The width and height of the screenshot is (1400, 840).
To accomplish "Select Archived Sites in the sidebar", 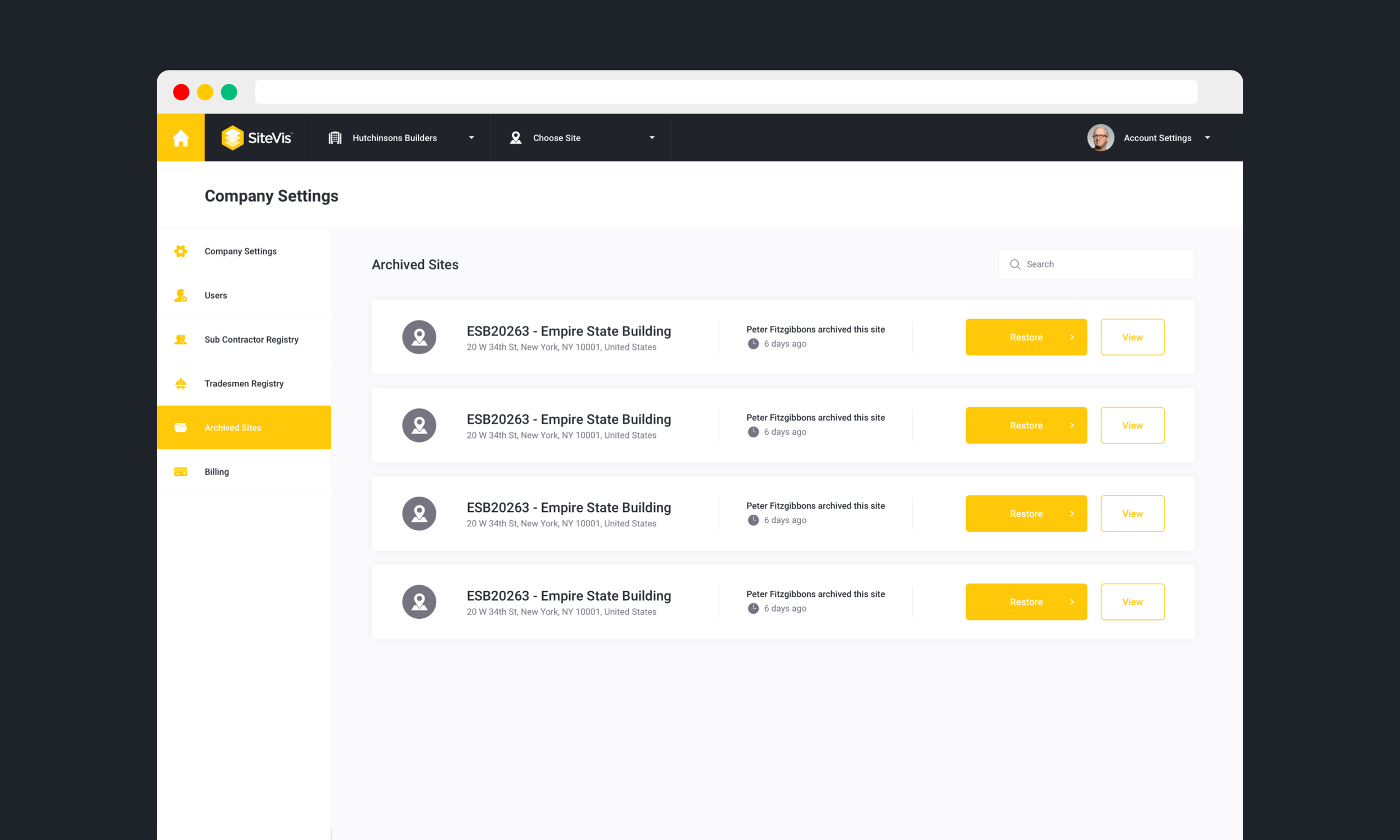I will coord(232,427).
